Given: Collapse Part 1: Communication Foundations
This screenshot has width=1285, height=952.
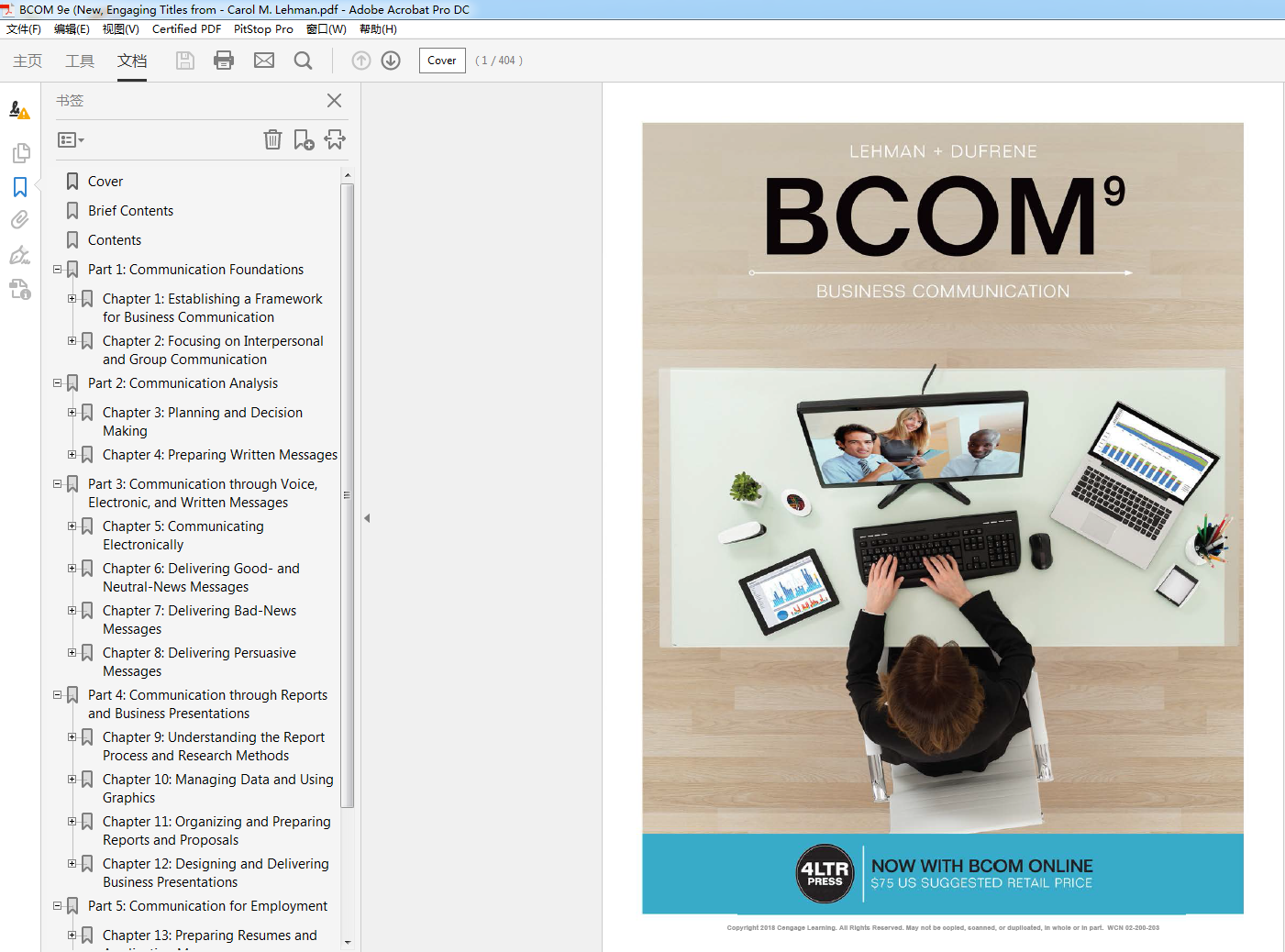Looking at the screenshot, I should tap(58, 270).
